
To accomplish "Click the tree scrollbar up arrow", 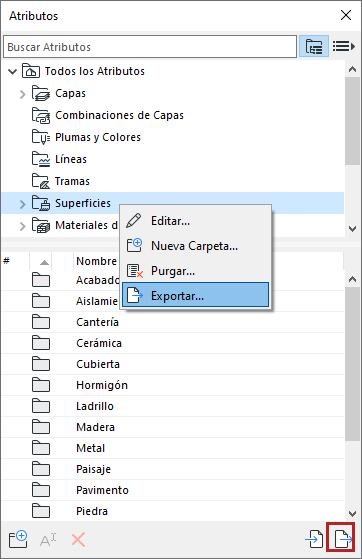I will coord(352,70).
